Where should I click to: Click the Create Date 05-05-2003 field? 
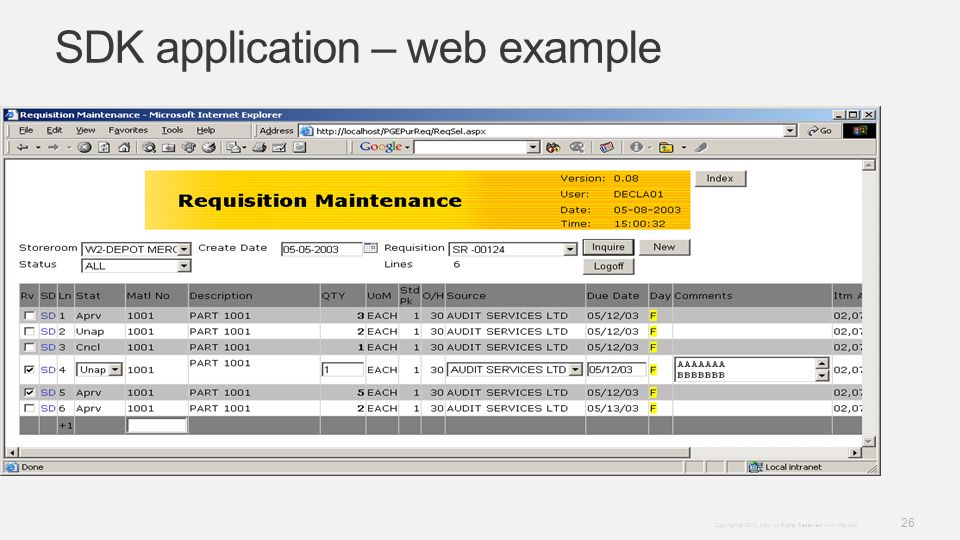(321, 250)
